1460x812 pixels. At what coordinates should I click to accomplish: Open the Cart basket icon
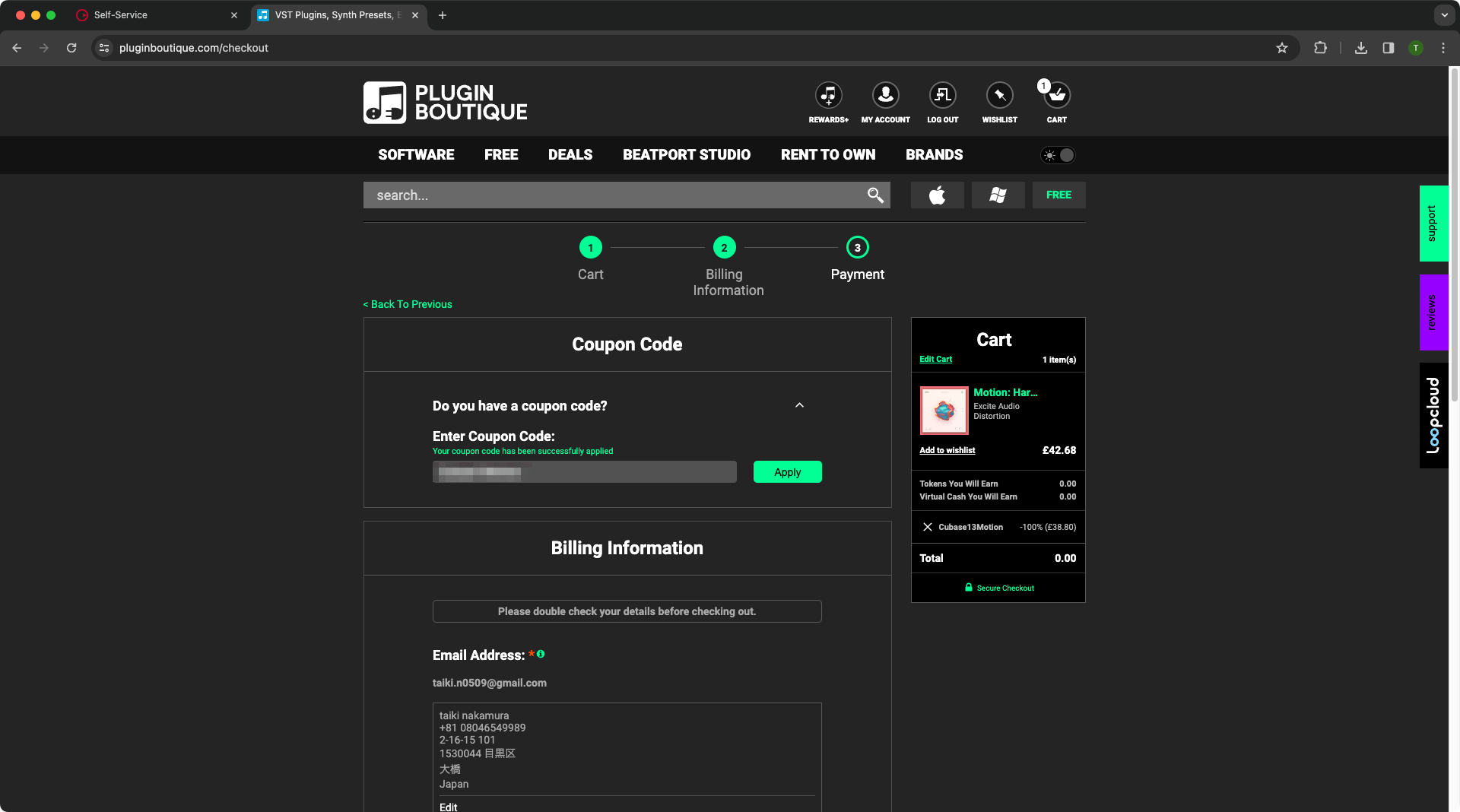tap(1056, 96)
